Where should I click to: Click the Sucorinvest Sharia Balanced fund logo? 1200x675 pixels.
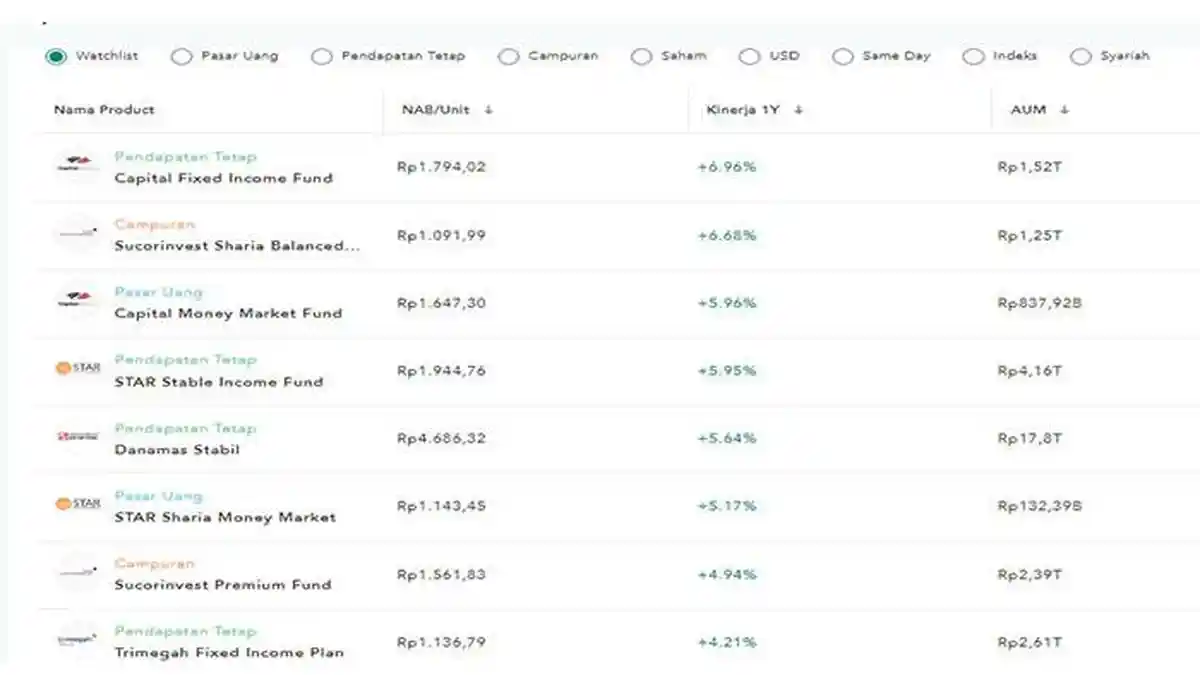coord(76,232)
